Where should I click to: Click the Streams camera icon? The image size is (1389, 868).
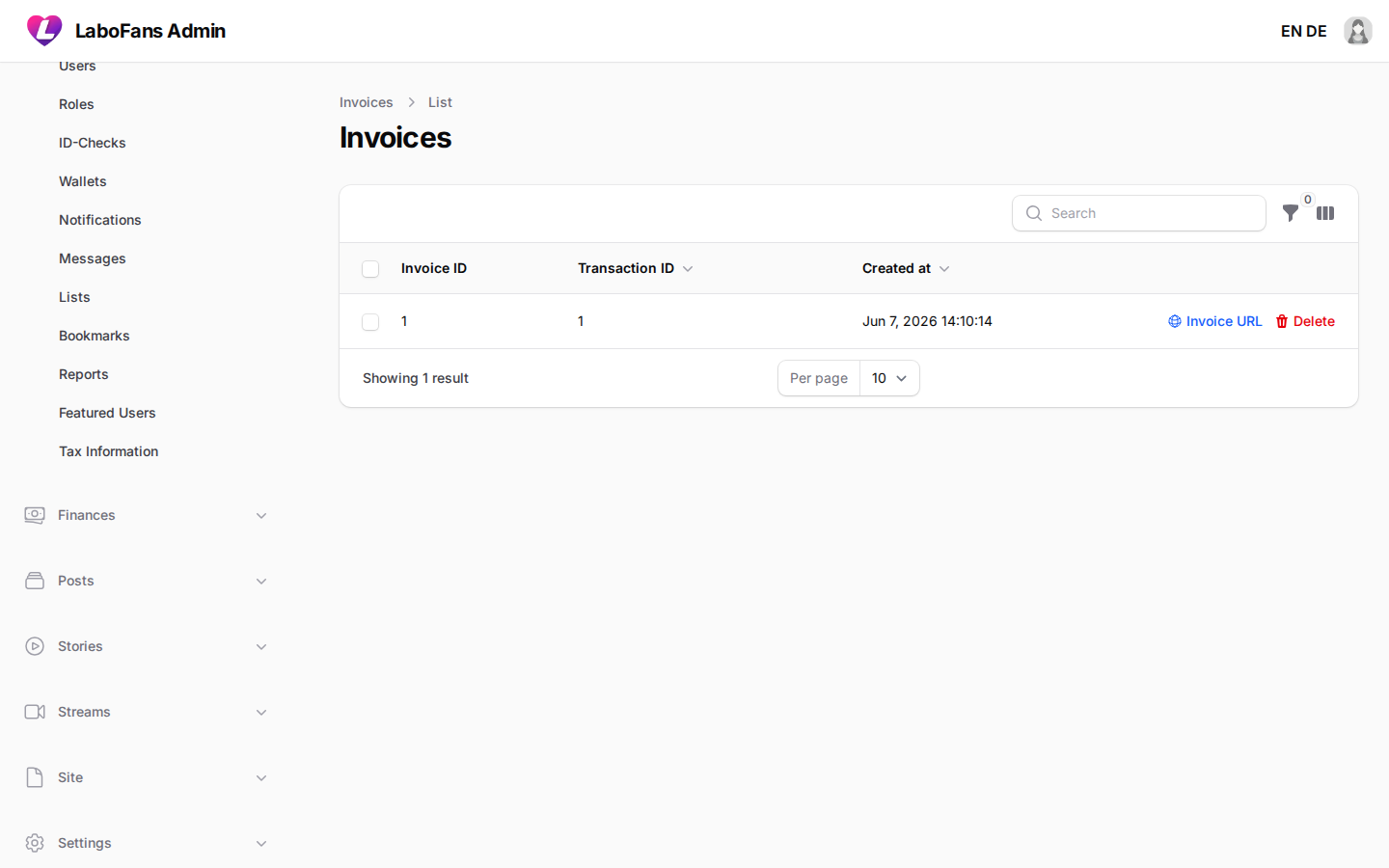(35, 712)
